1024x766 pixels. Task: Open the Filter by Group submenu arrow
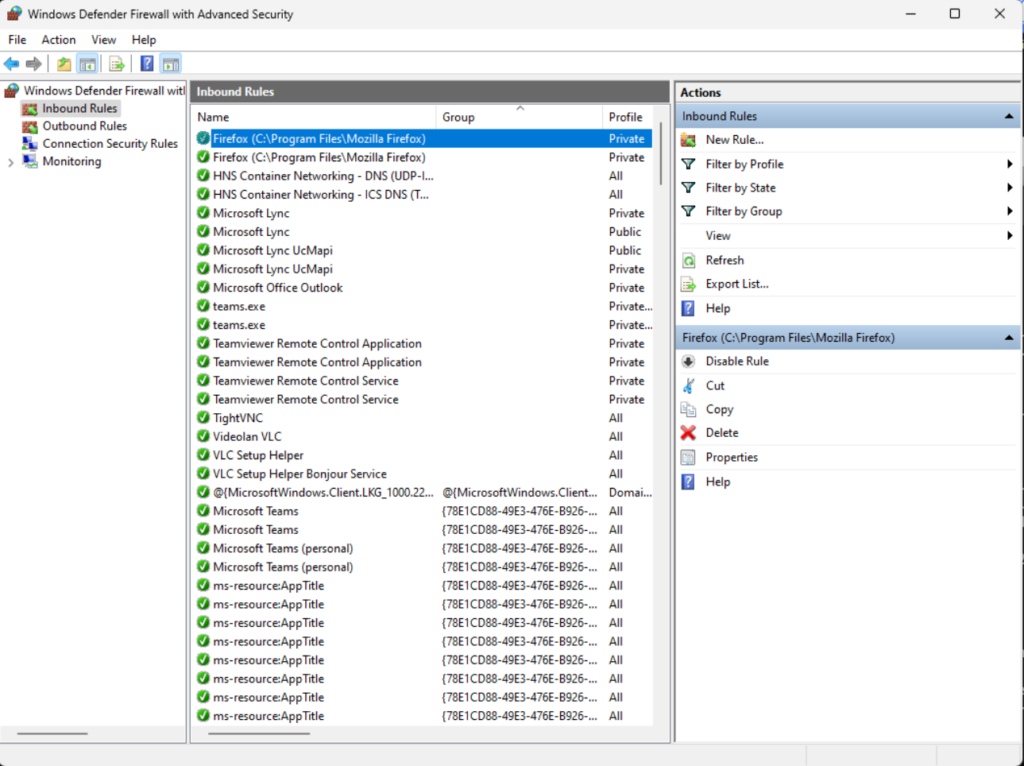(1010, 211)
